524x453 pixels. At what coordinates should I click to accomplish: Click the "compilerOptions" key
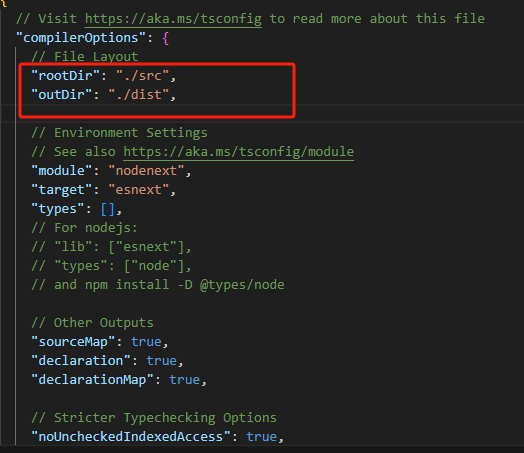click(81, 38)
